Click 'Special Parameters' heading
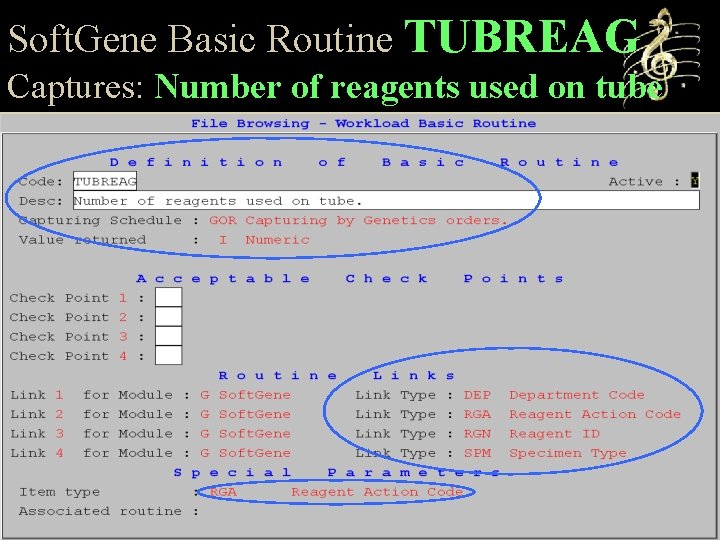Image resolution: width=720 pixels, height=540 pixels. click(x=336, y=472)
